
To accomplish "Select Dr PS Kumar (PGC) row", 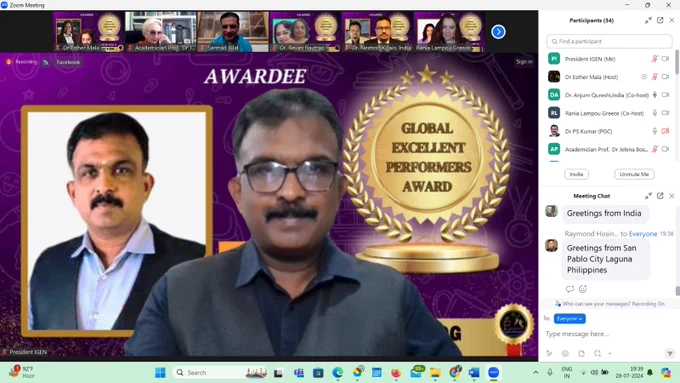I will (609, 131).
